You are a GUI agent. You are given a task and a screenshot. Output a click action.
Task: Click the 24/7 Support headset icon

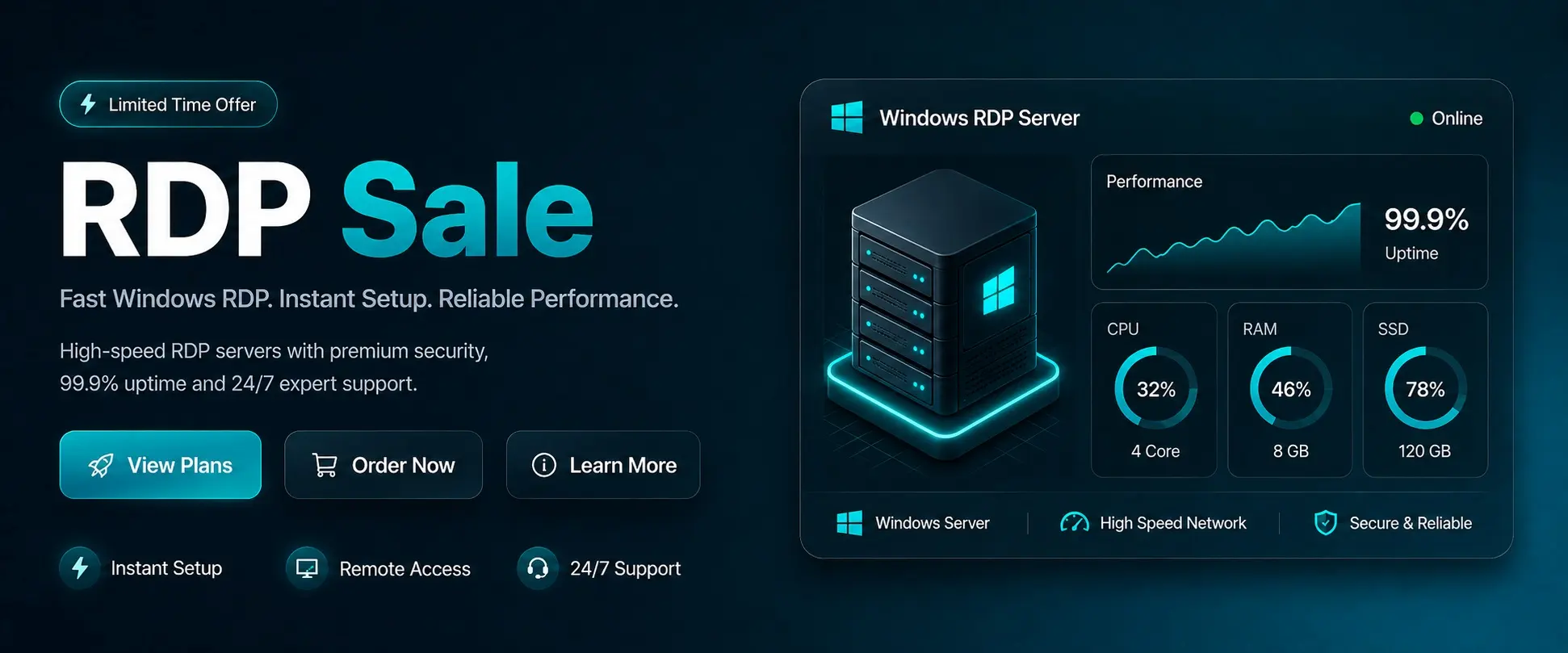point(538,568)
